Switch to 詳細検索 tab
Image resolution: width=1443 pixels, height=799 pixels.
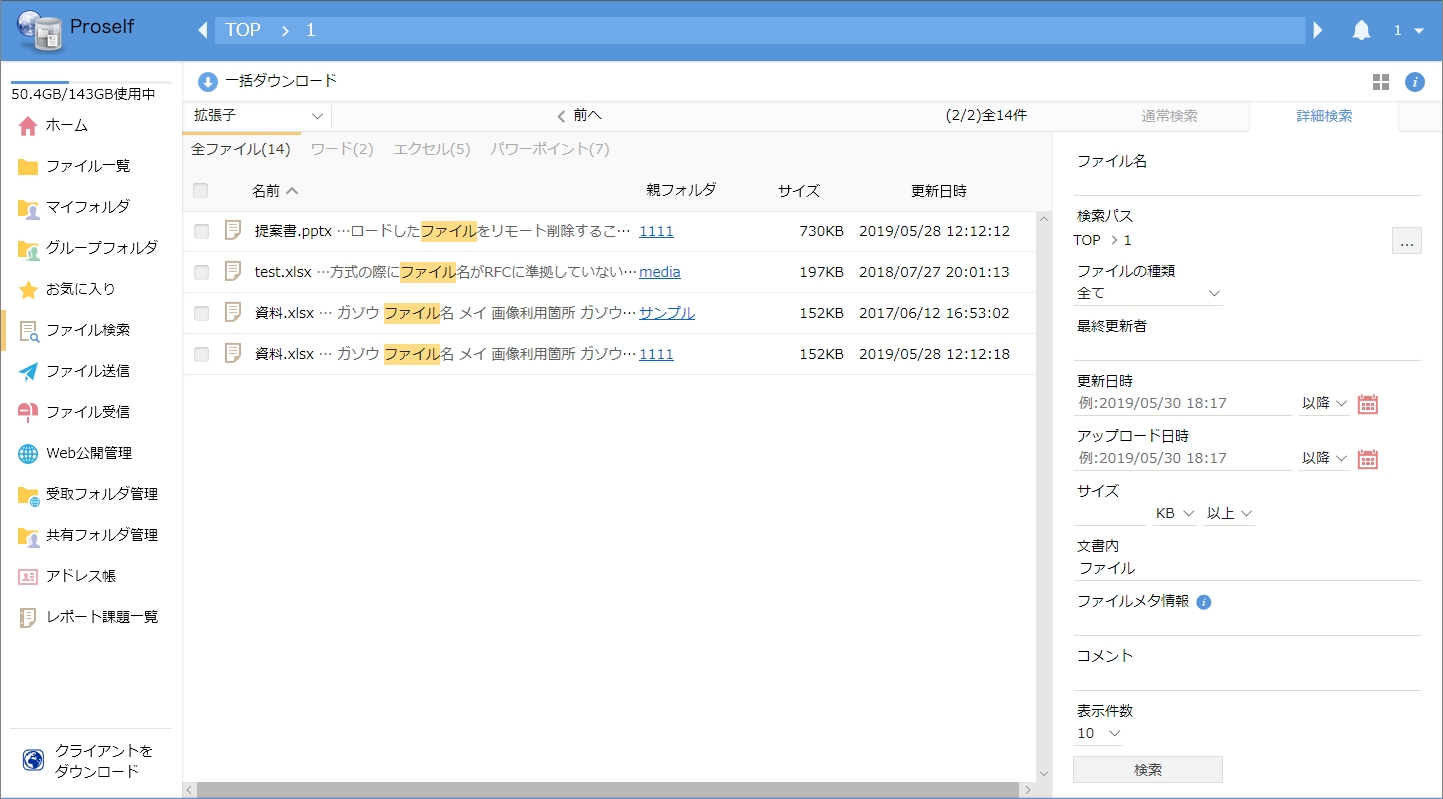pyautogui.click(x=1324, y=116)
